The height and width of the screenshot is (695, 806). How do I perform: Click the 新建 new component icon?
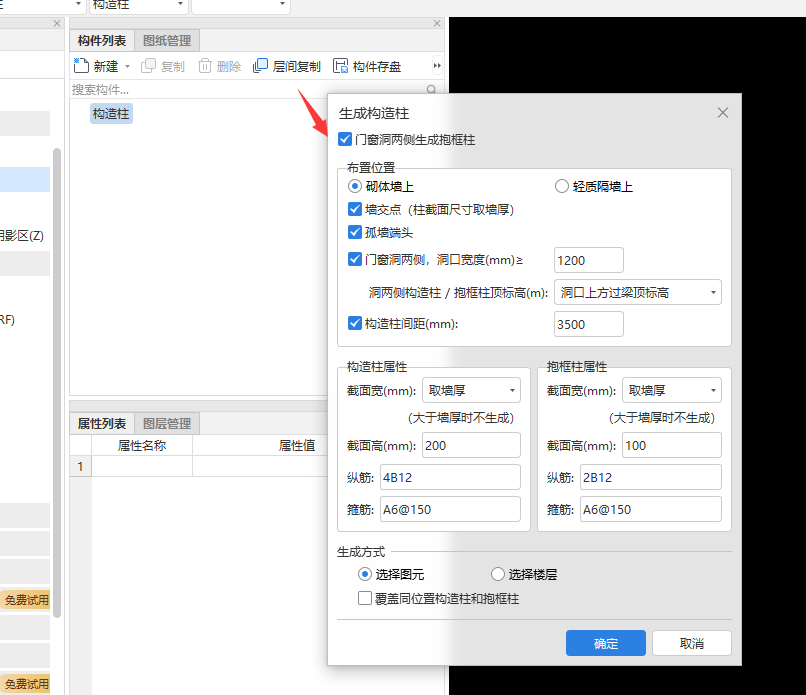coord(81,66)
